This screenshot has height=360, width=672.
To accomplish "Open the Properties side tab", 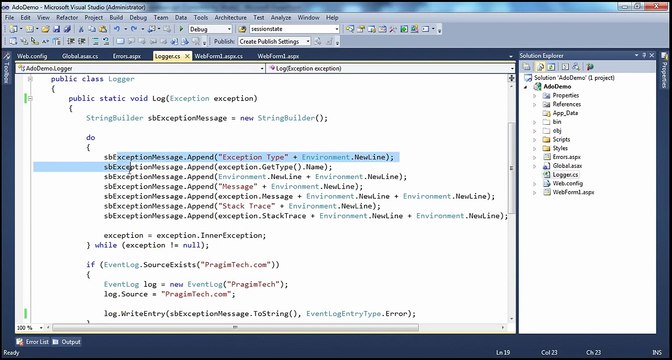I will pos(665,70).
